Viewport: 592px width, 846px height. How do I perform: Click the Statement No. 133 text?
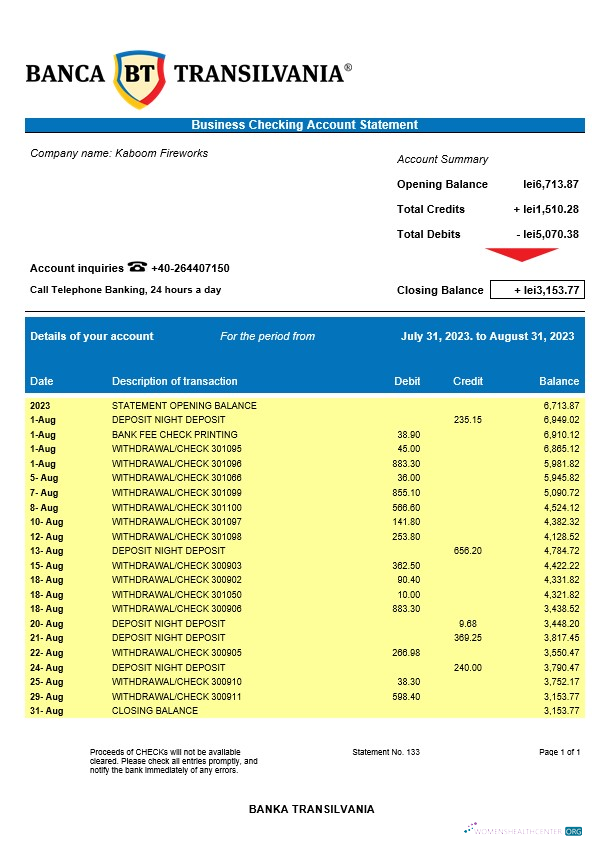[386, 752]
